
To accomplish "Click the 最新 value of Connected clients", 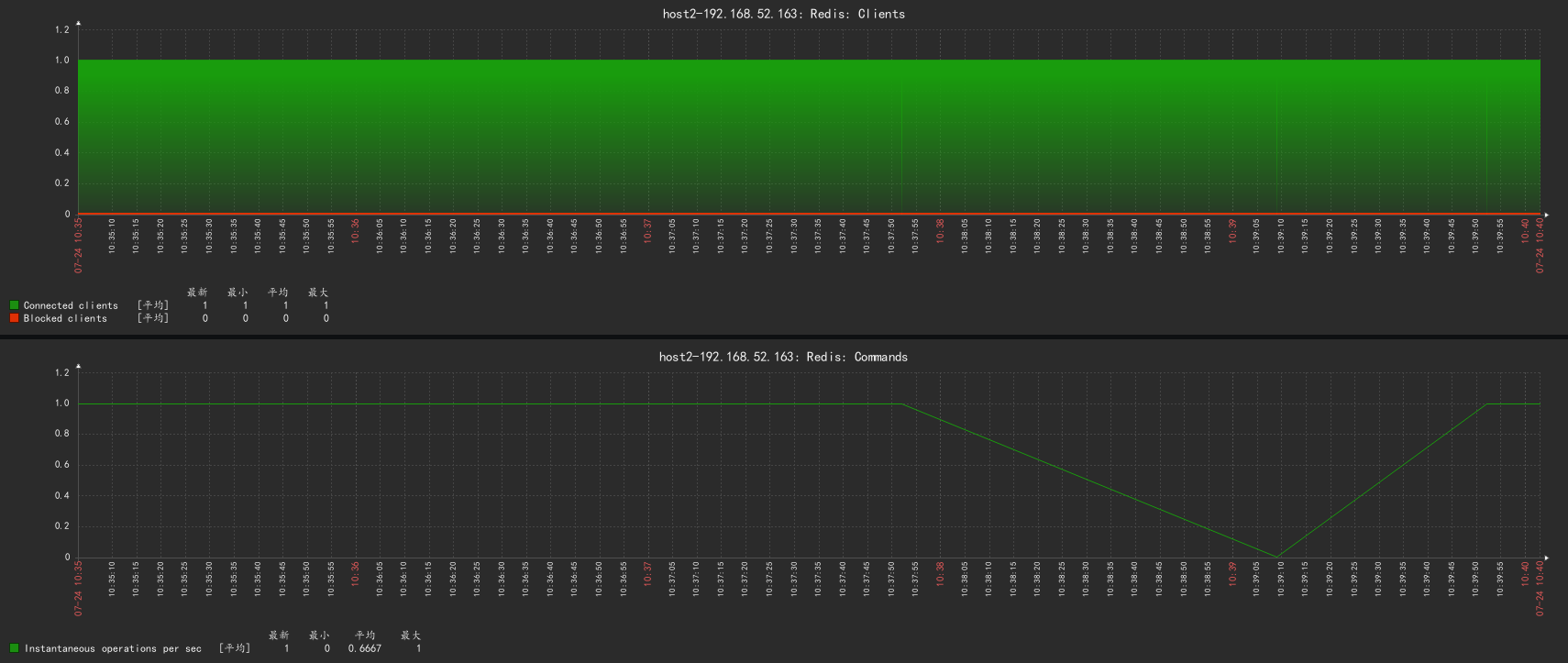I will pyautogui.click(x=205, y=305).
